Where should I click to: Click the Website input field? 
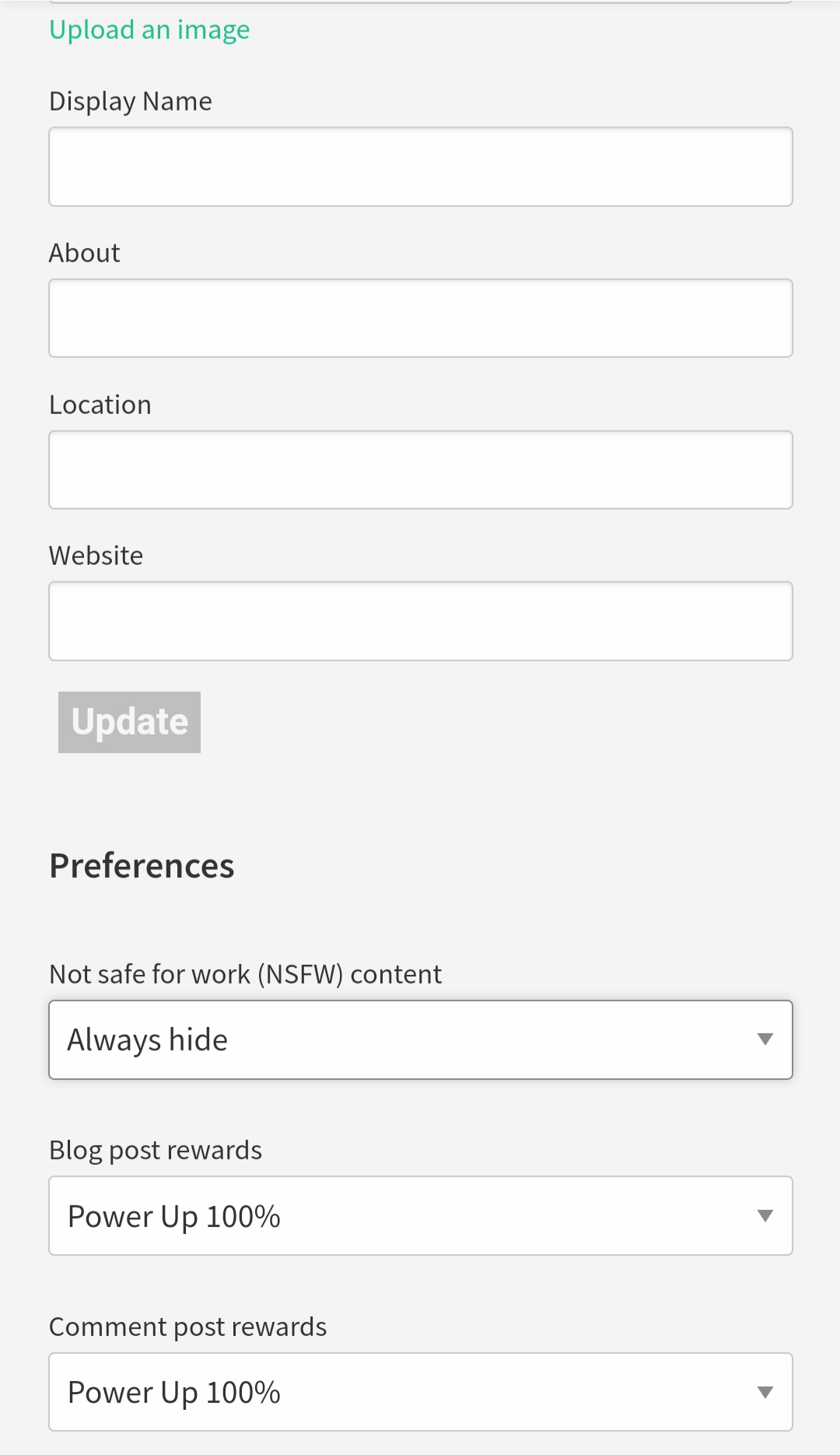pyautogui.click(x=420, y=621)
